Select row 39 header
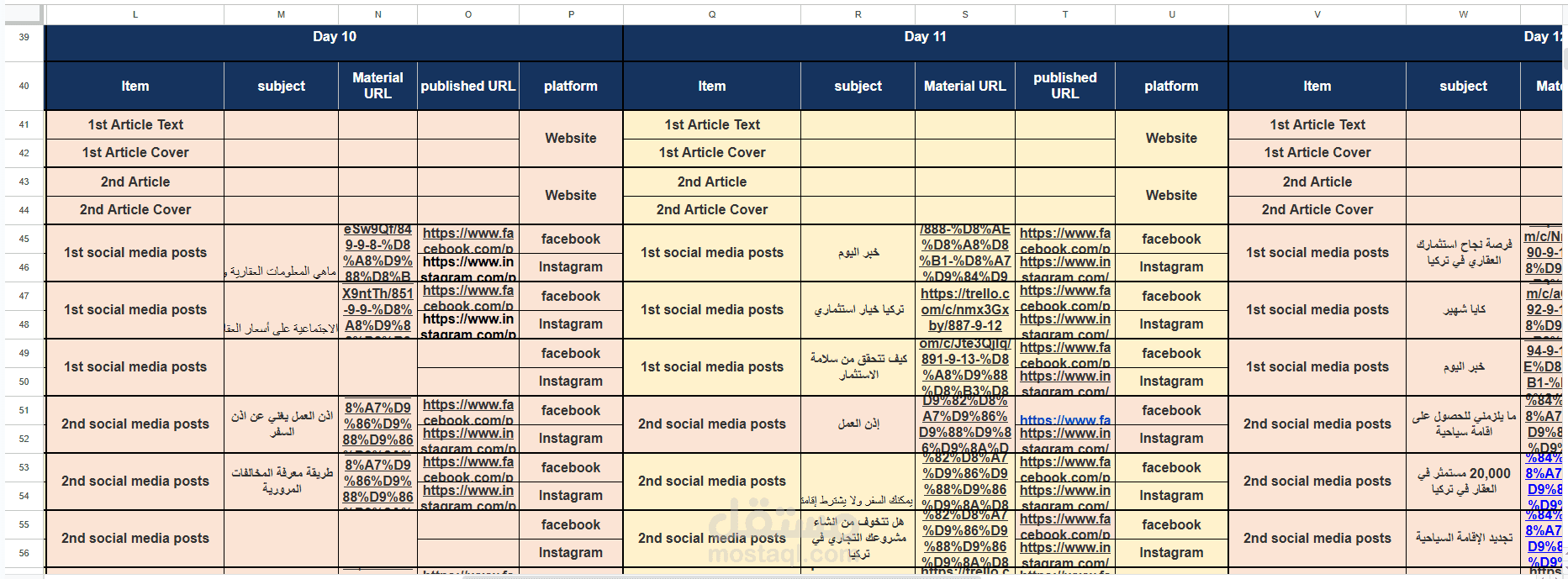Viewport: 1568px width, 579px height. pyautogui.click(x=24, y=37)
